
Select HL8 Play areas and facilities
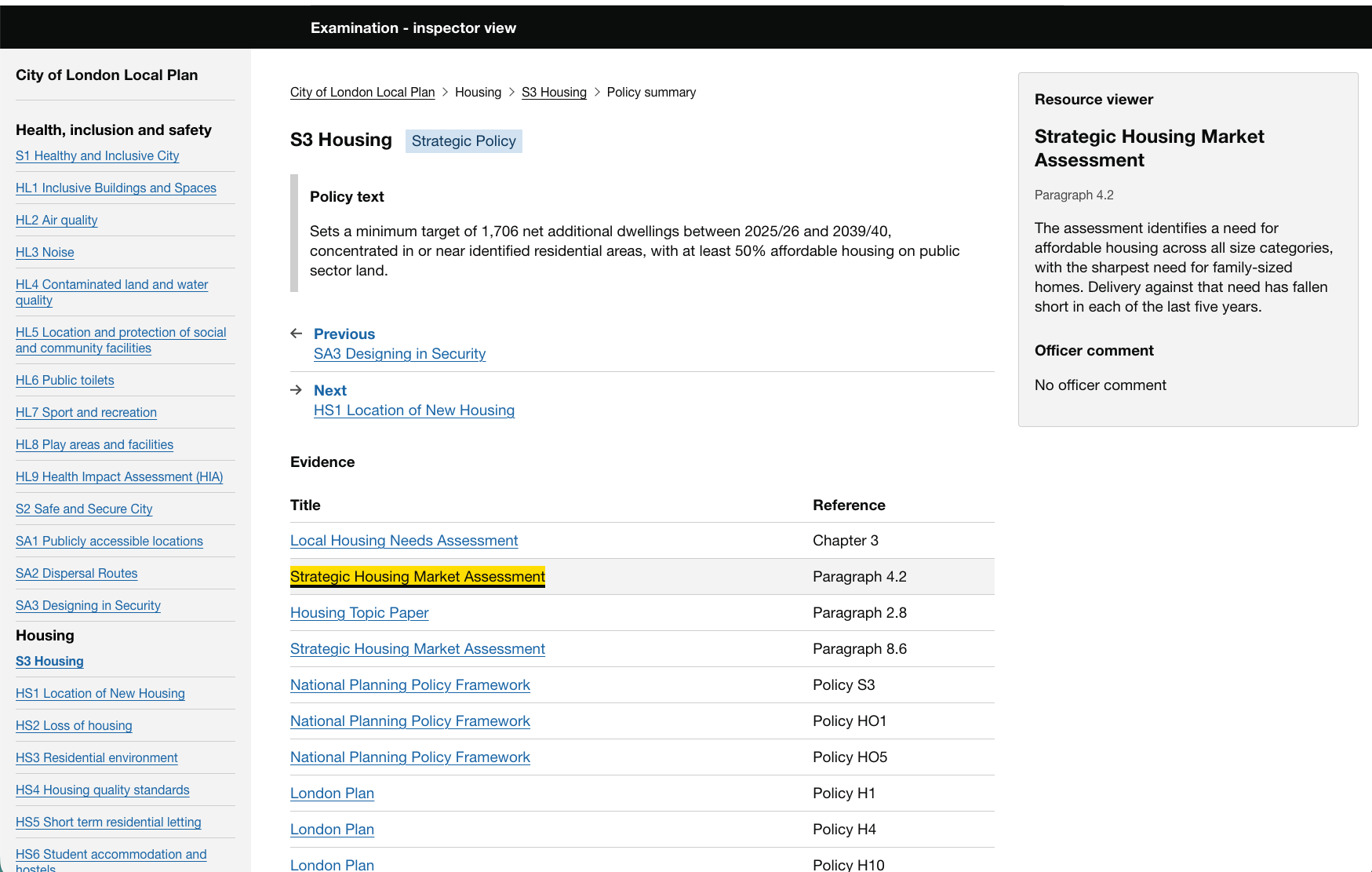tap(94, 444)
